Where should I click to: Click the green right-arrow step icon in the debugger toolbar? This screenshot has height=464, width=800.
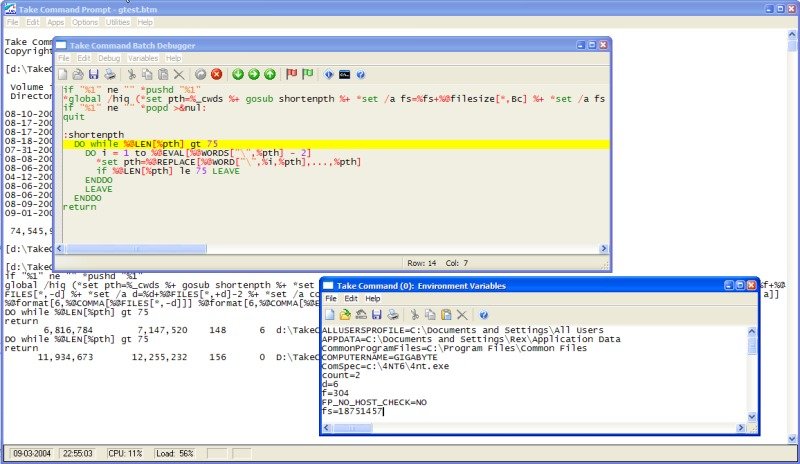coord(254,75)
